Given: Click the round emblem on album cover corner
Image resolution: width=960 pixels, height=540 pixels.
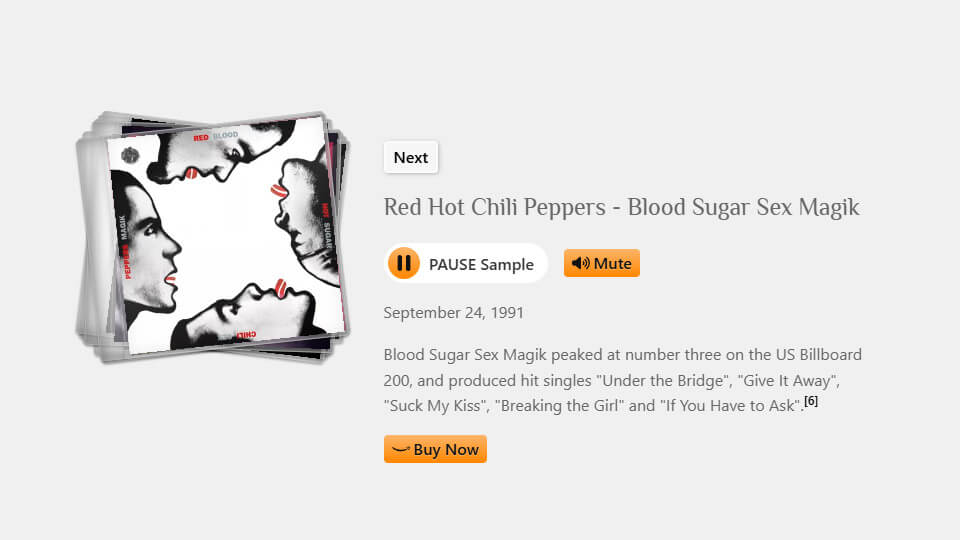Looking at the screenshot, I should coord(130,156).
